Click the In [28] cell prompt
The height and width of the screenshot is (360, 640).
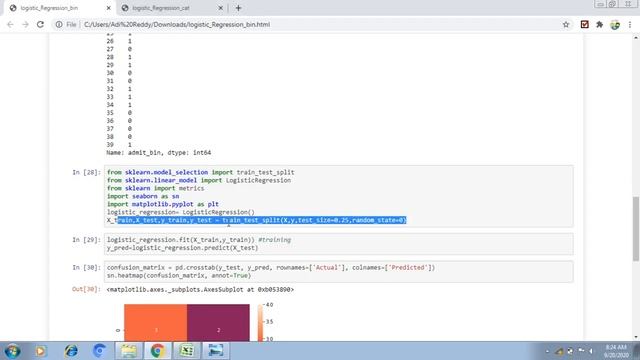click(x=86, y=172)
